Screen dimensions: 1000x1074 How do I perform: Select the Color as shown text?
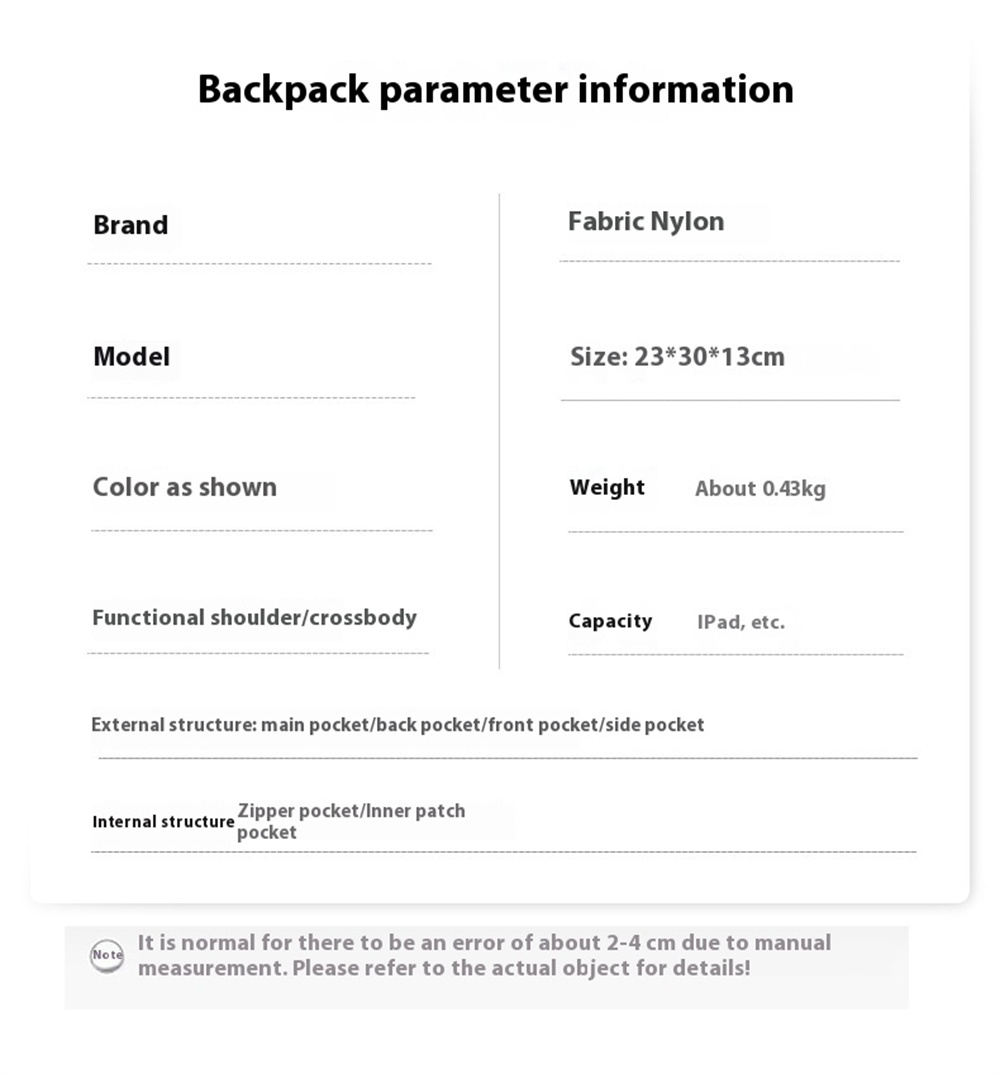185,487
